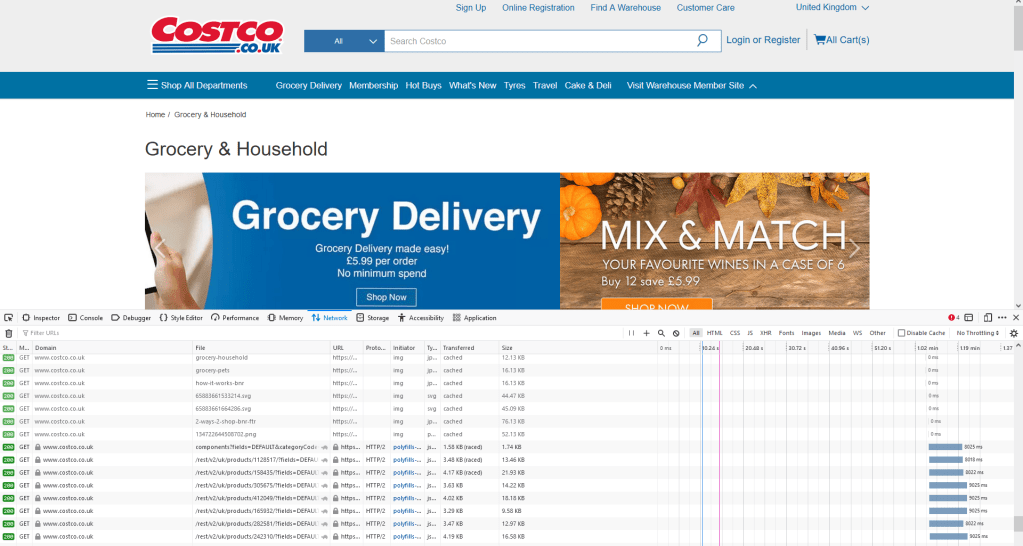Viewport: 1023px width, 546px height.
Task: Clear network log with the trash icon
Action: tap(9, 333)
